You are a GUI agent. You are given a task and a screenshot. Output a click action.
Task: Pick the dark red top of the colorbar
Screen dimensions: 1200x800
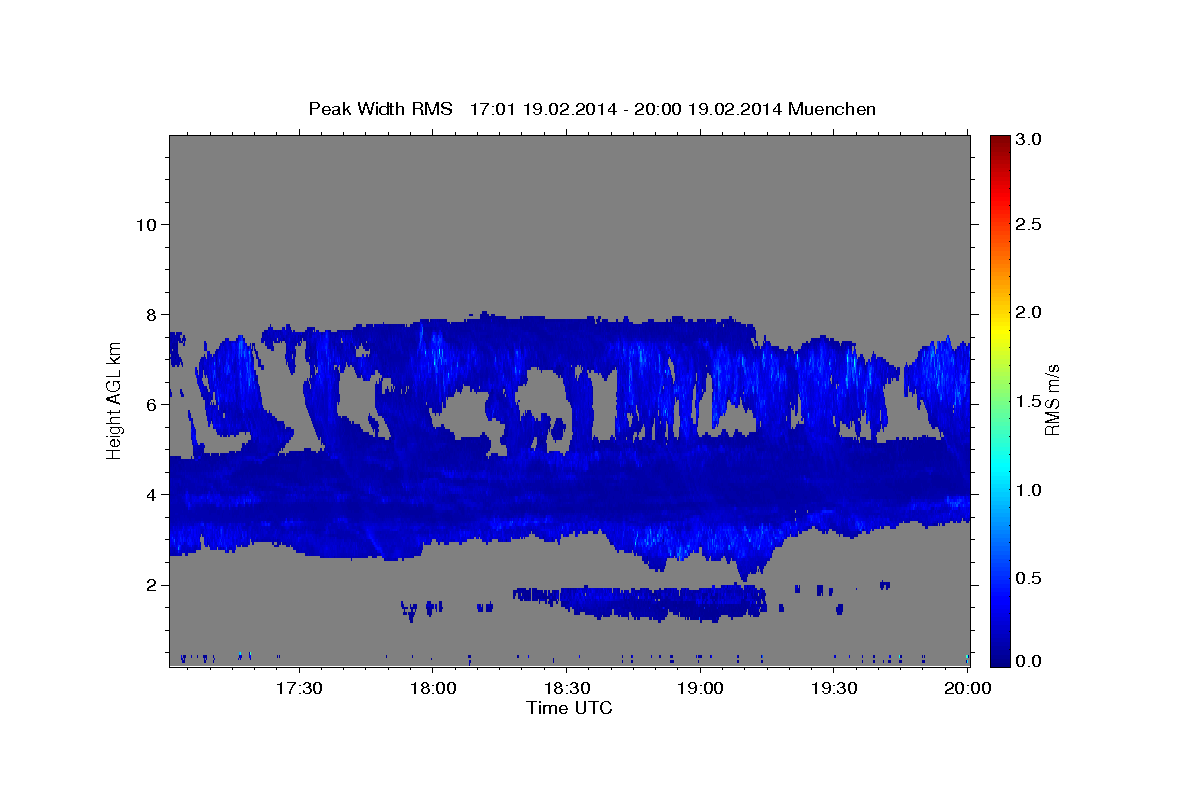tap(999, 142)
